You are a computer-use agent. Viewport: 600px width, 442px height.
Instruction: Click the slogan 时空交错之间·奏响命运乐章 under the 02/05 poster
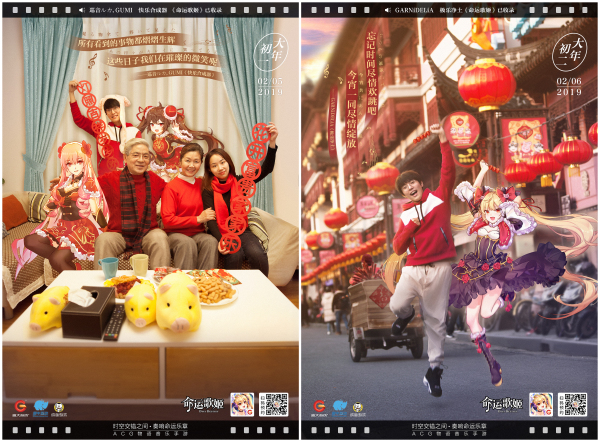coord(150,426)
